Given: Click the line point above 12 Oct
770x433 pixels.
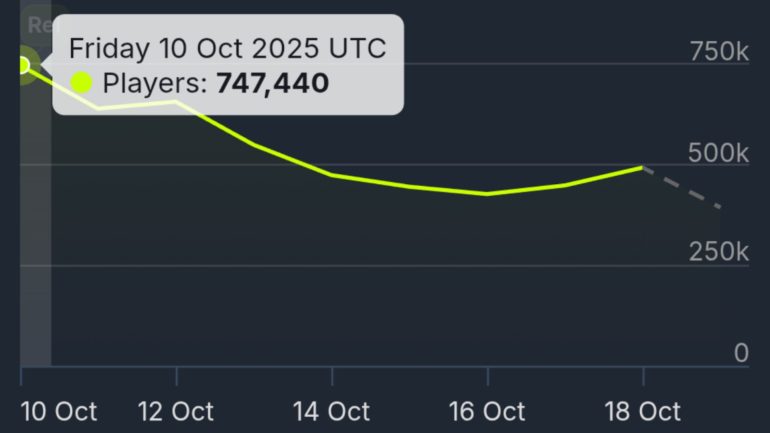Looking at the screenshot, I should click(x=177, y=101).
